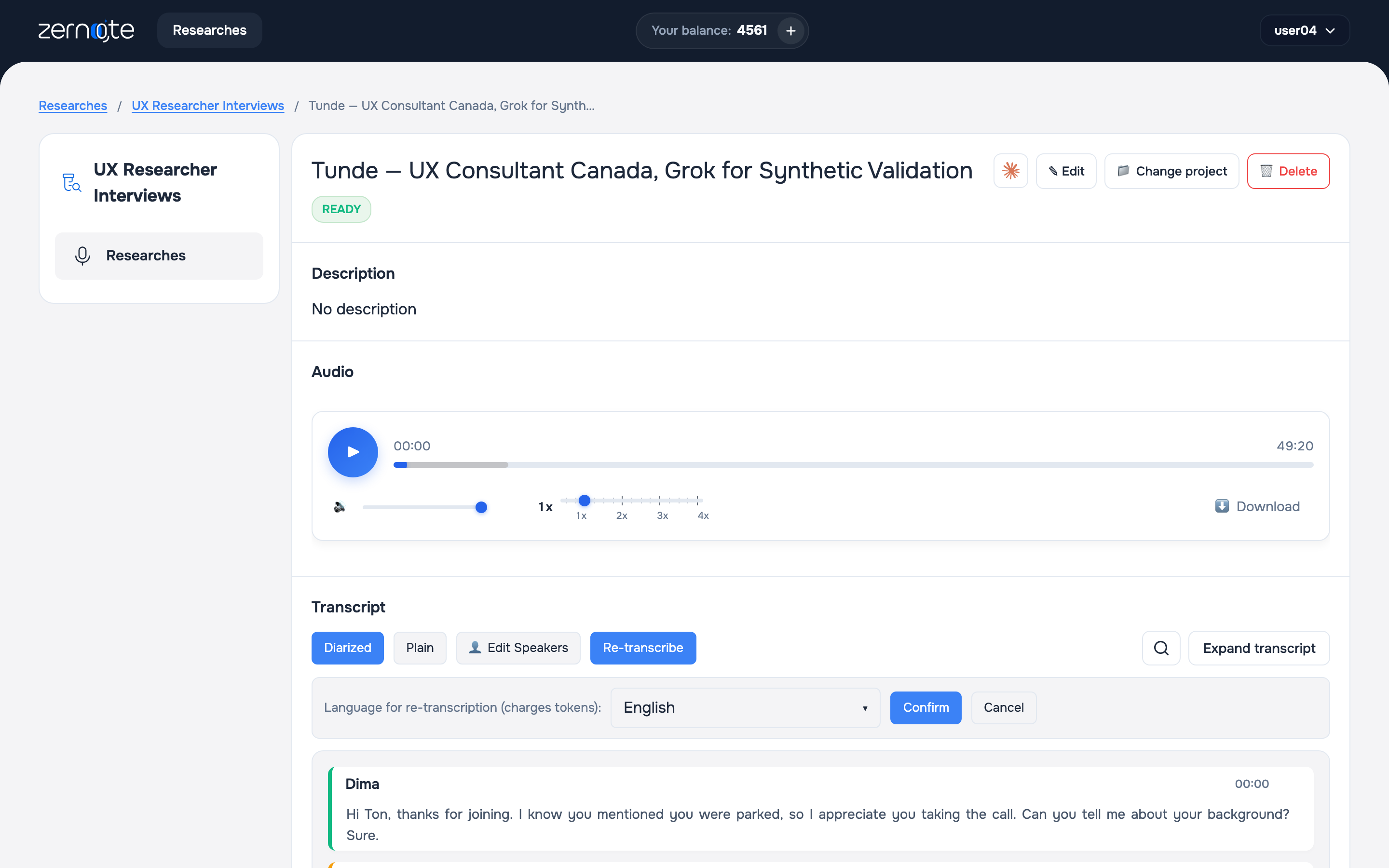This screenshot has height=868, width=1389.
Task: Add balance with the plus icon
Action: [x=790, y=30]
